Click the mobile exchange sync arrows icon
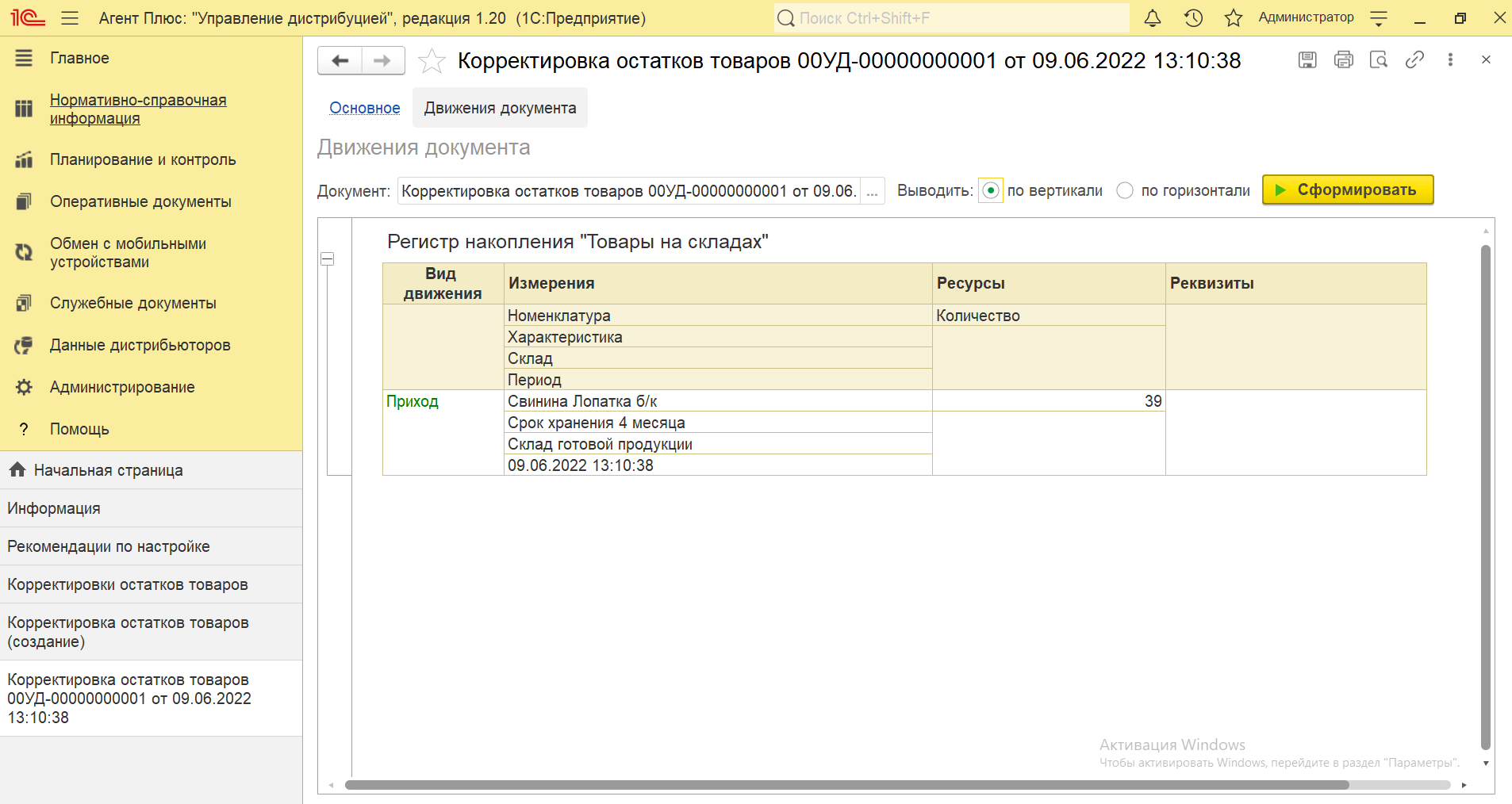The width and height of the screenshot is (1512, 804). pos(24,252)
